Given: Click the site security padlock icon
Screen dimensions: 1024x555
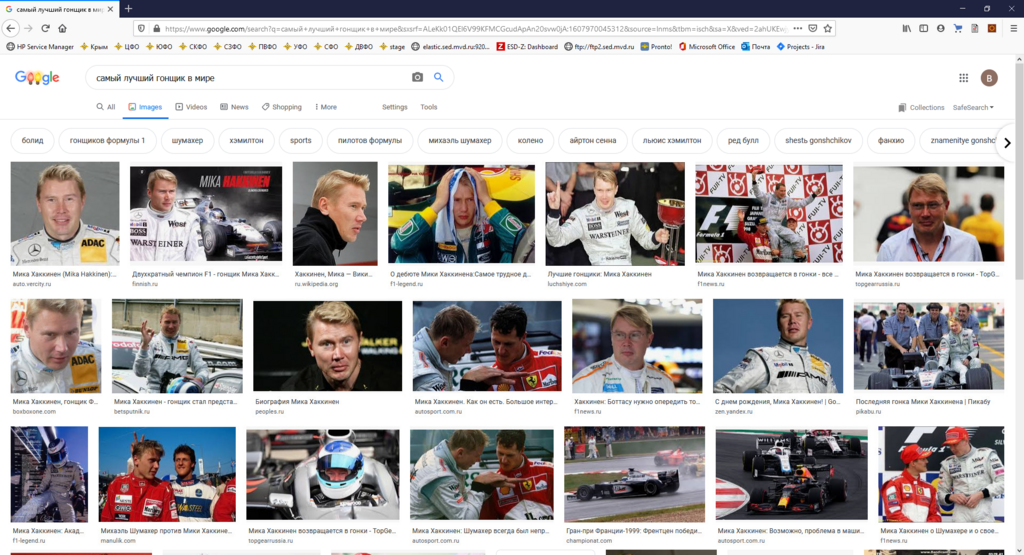Looking at the screenshot, I should click(x=156, y=28).
